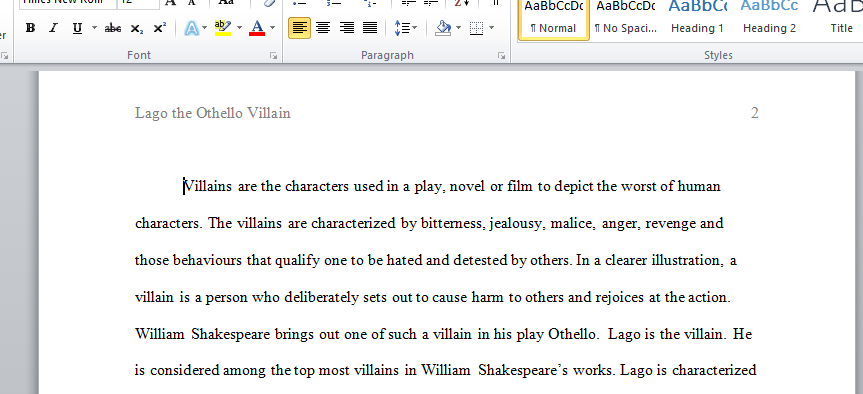Open Text Effects dropdown arrow
The image size is (863, 394).
point(205,28)
